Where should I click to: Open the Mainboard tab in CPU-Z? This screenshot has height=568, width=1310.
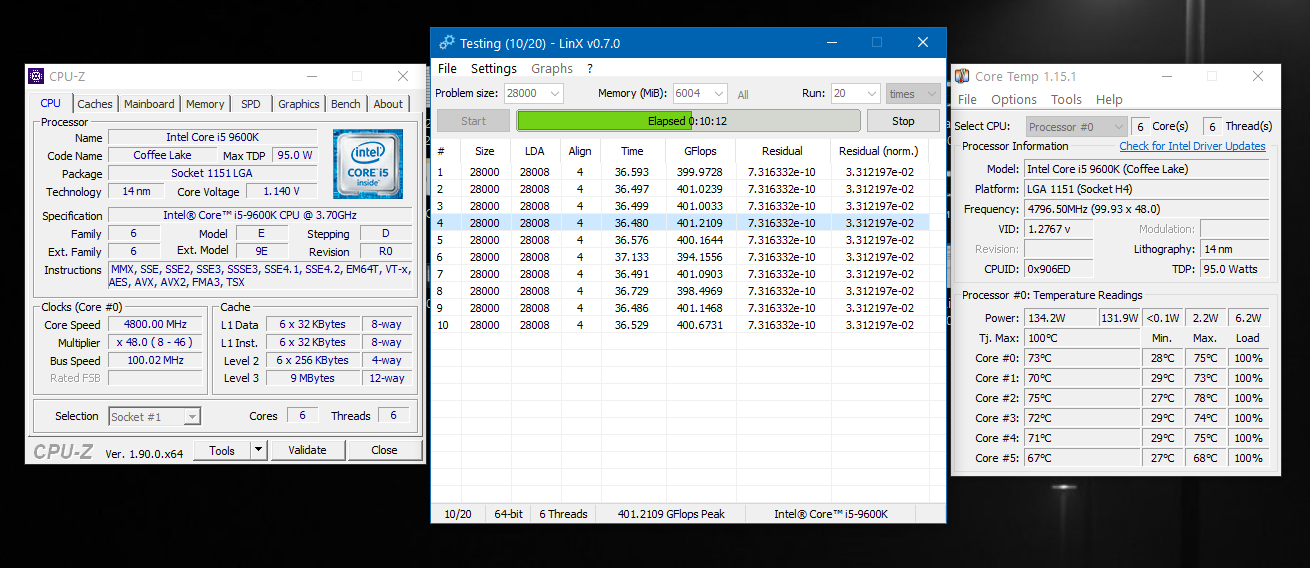(149, 104)
